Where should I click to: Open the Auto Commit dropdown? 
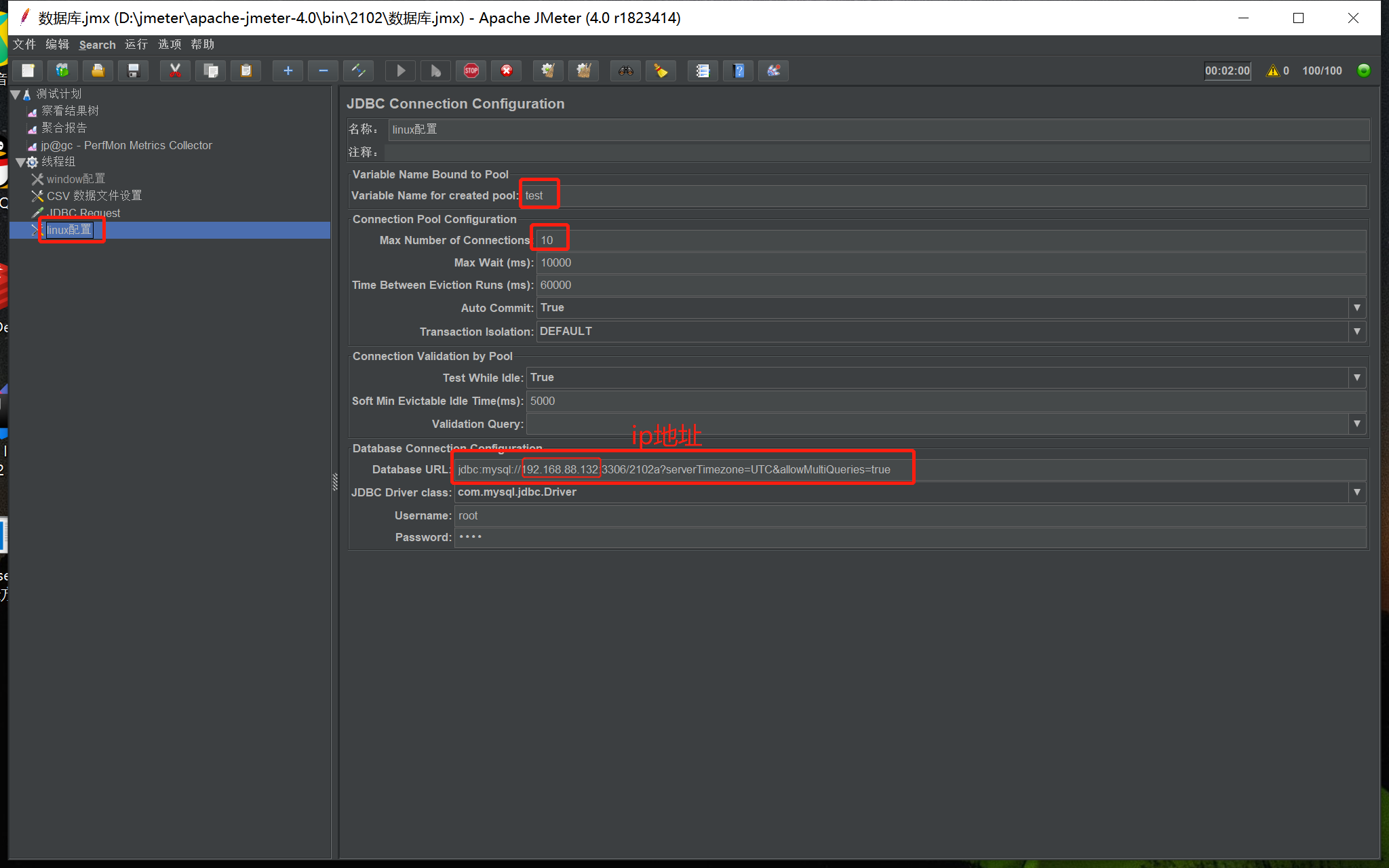(1356, 308)
